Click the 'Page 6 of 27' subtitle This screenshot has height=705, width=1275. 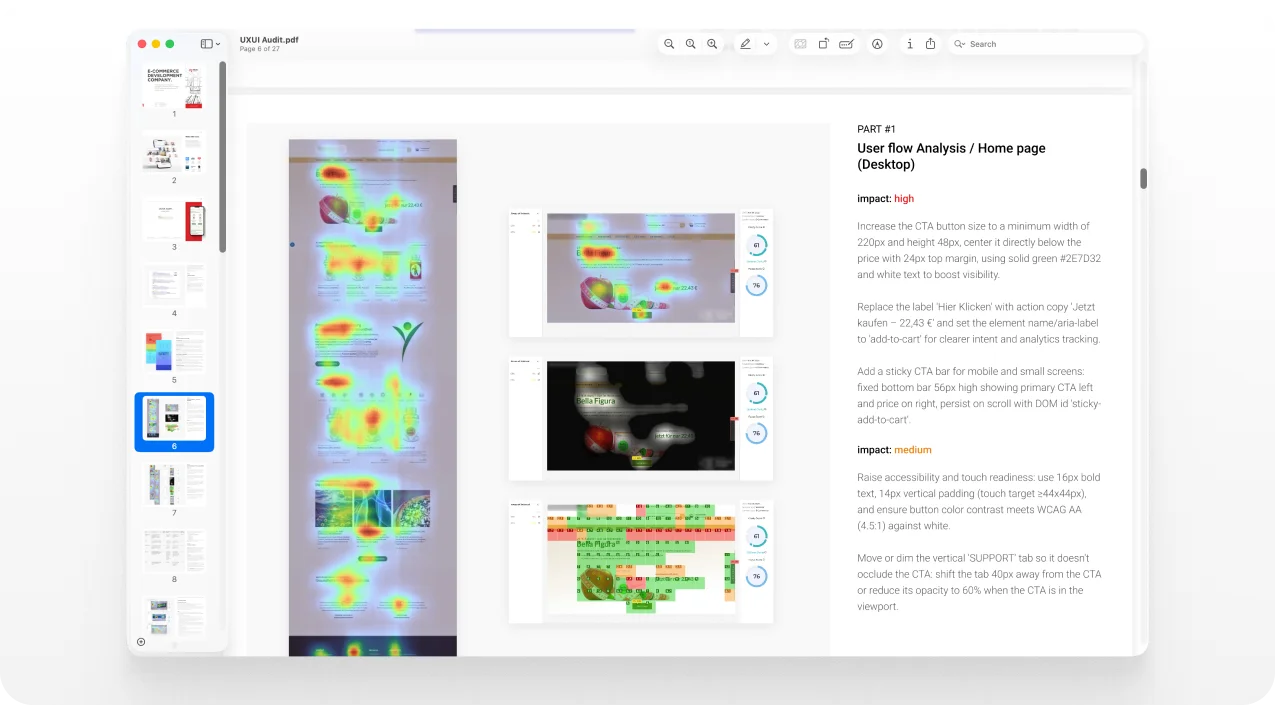pos(260,49)
